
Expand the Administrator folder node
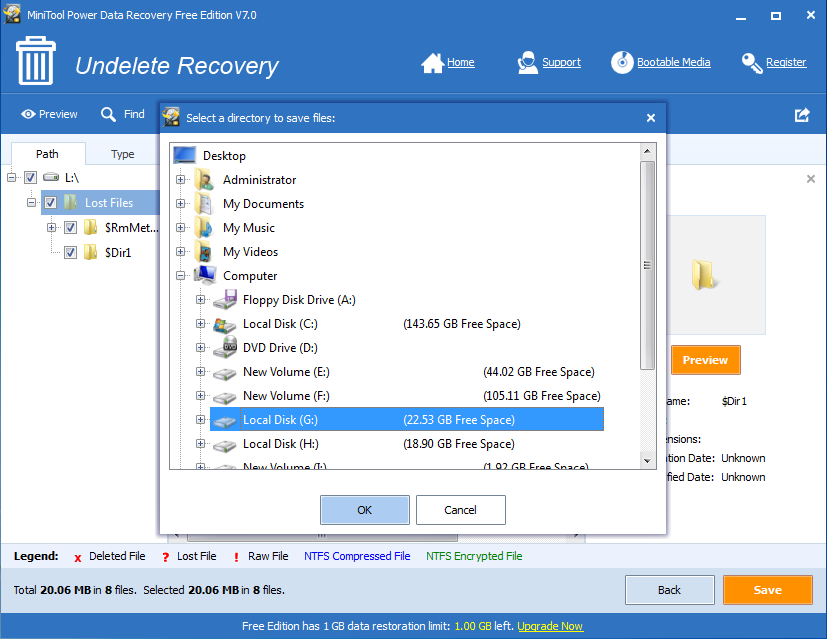(180, 179)
